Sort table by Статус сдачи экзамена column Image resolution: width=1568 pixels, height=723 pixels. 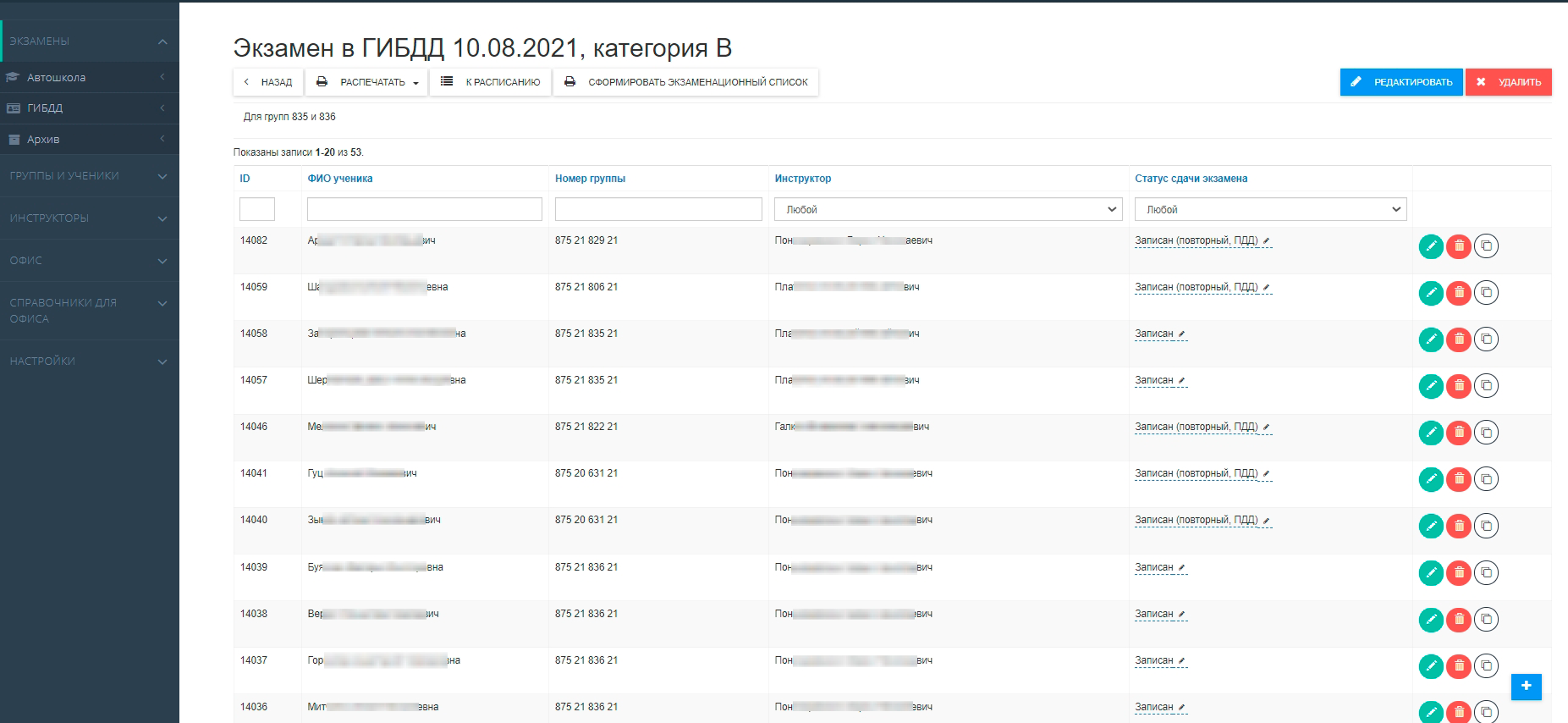pos(1191,179)
